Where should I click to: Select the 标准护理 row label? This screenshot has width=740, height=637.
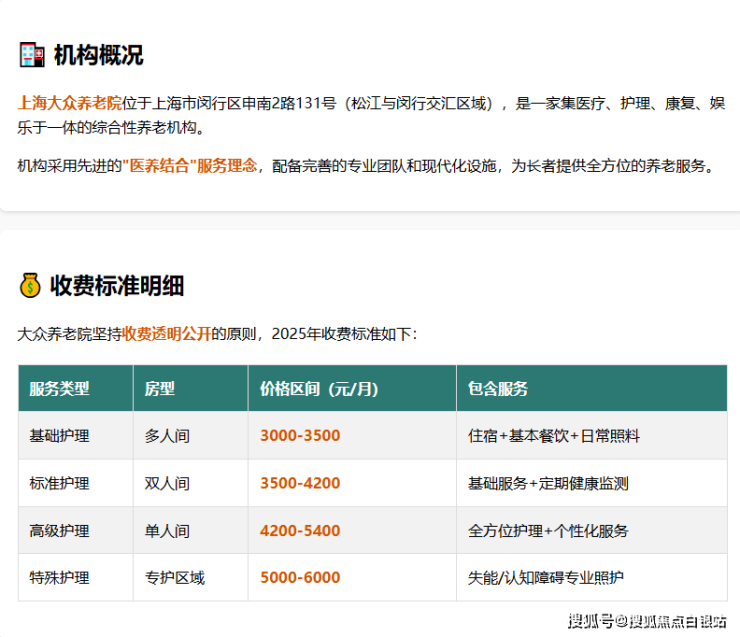click(x=59, y=483)
